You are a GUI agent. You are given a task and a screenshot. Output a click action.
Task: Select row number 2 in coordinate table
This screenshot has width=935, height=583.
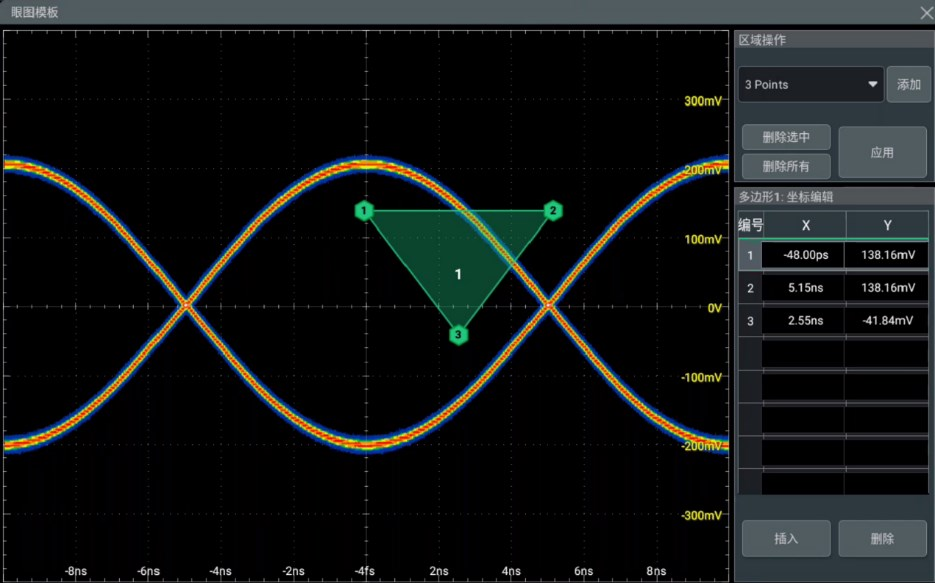[750, 288]
